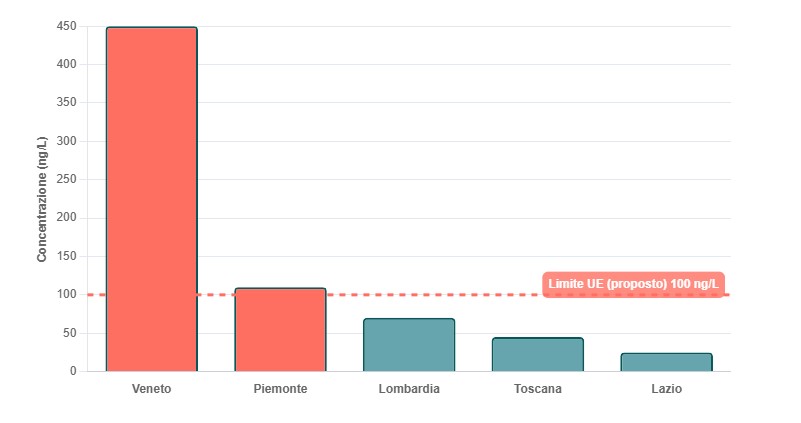Click the 250 y-axis tick label
801x423 pixels.
67,180
